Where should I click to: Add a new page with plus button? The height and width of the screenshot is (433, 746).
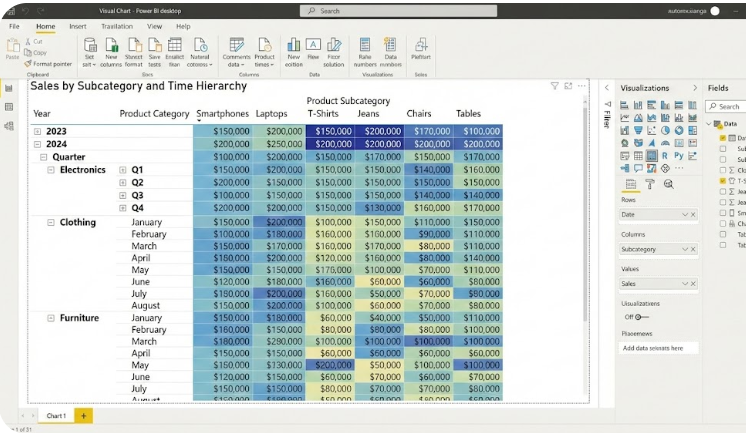click(x=83, y=415)
